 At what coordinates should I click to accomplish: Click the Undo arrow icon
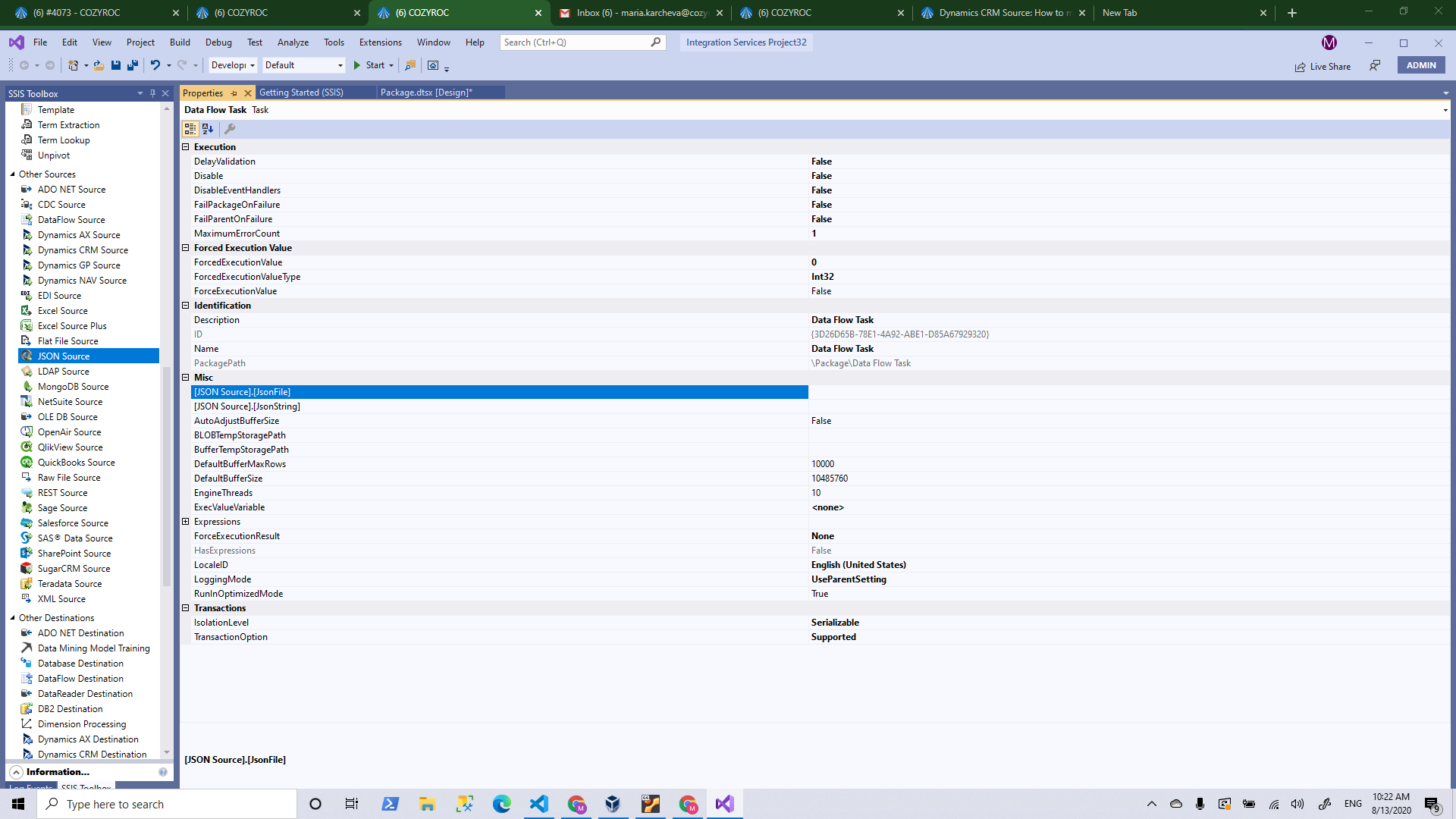tap(155, 65)
